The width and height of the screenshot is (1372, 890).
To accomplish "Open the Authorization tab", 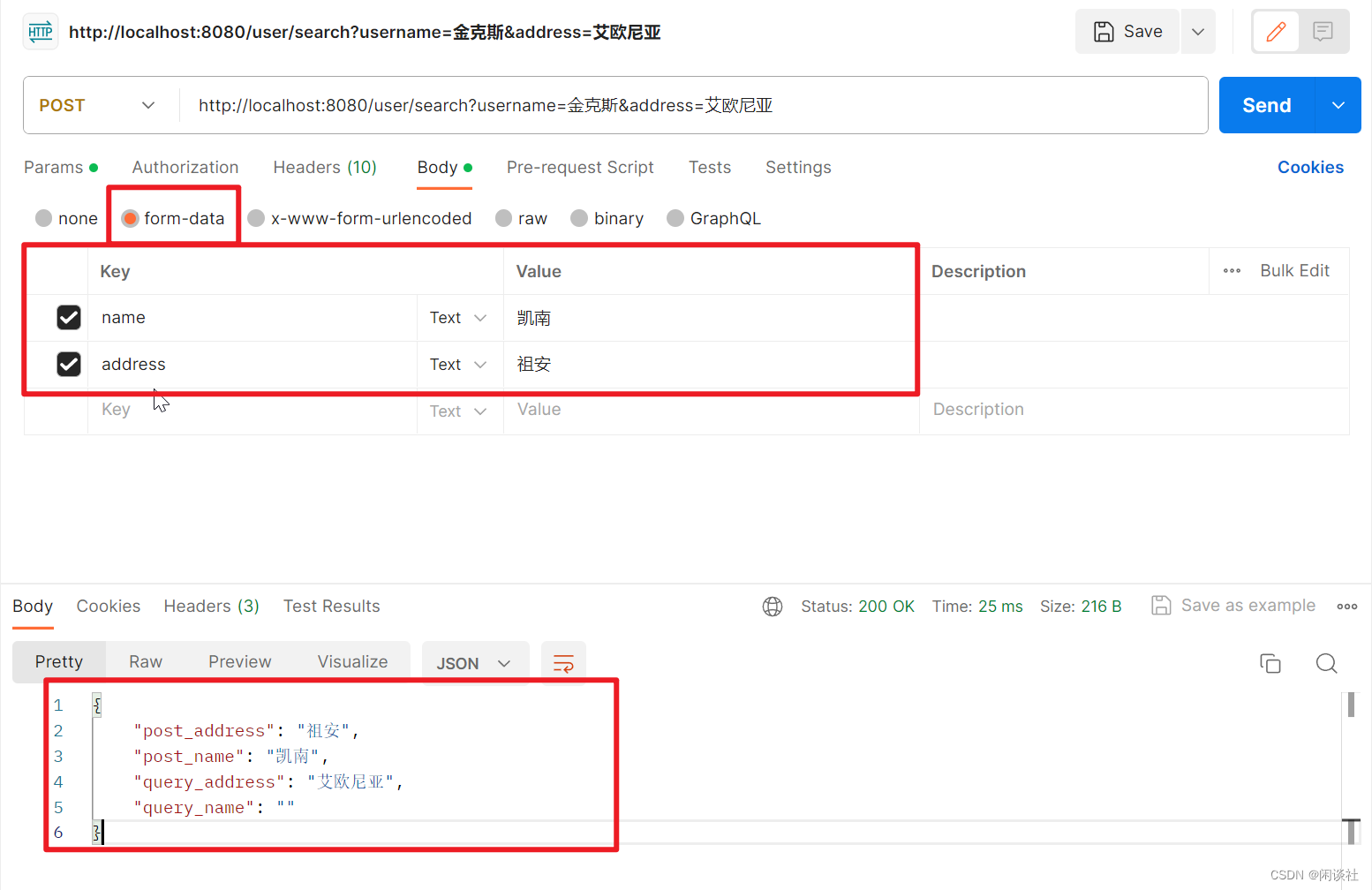I will pos(185,167).
